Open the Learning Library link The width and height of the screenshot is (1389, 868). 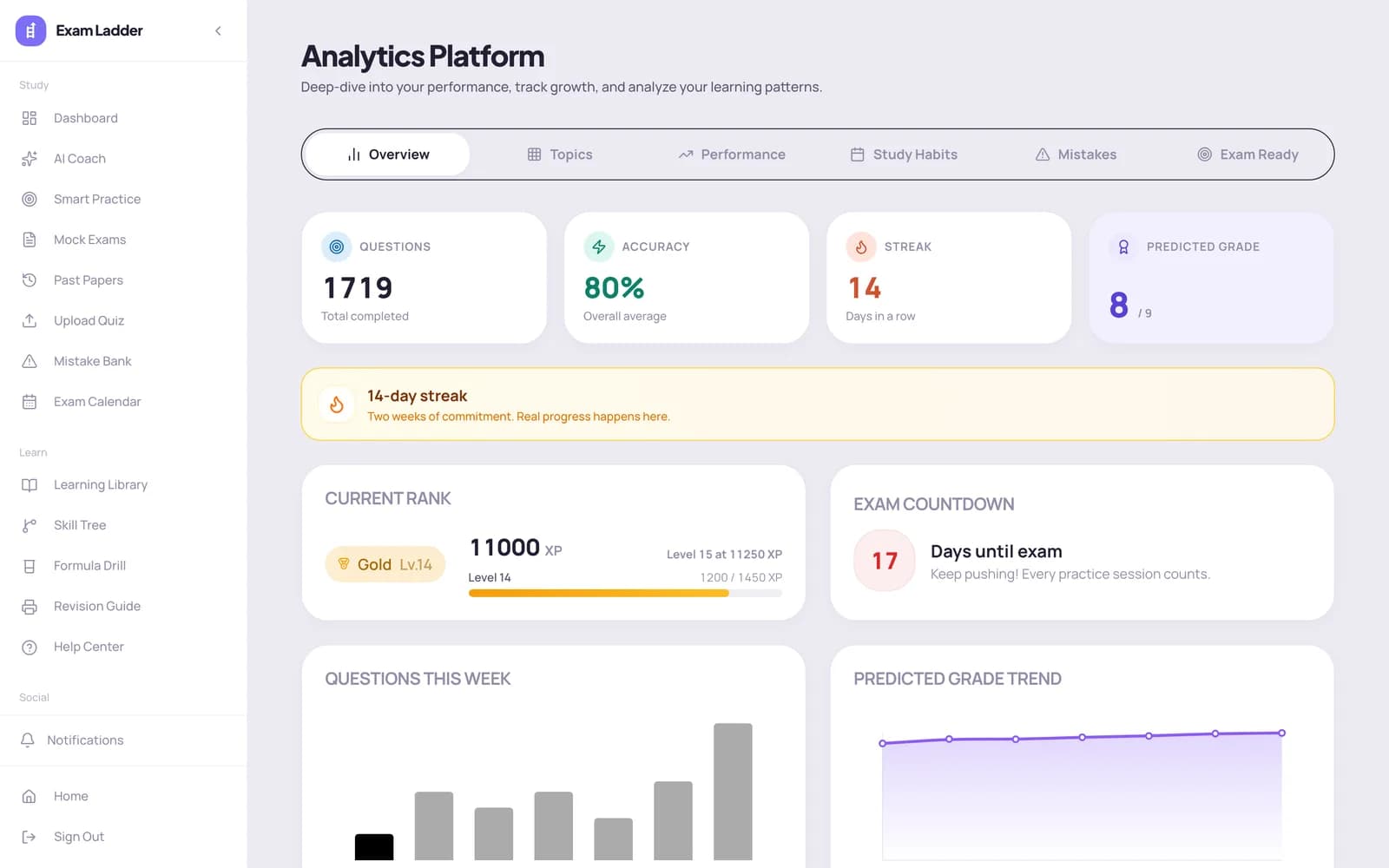tap(101, 484)
